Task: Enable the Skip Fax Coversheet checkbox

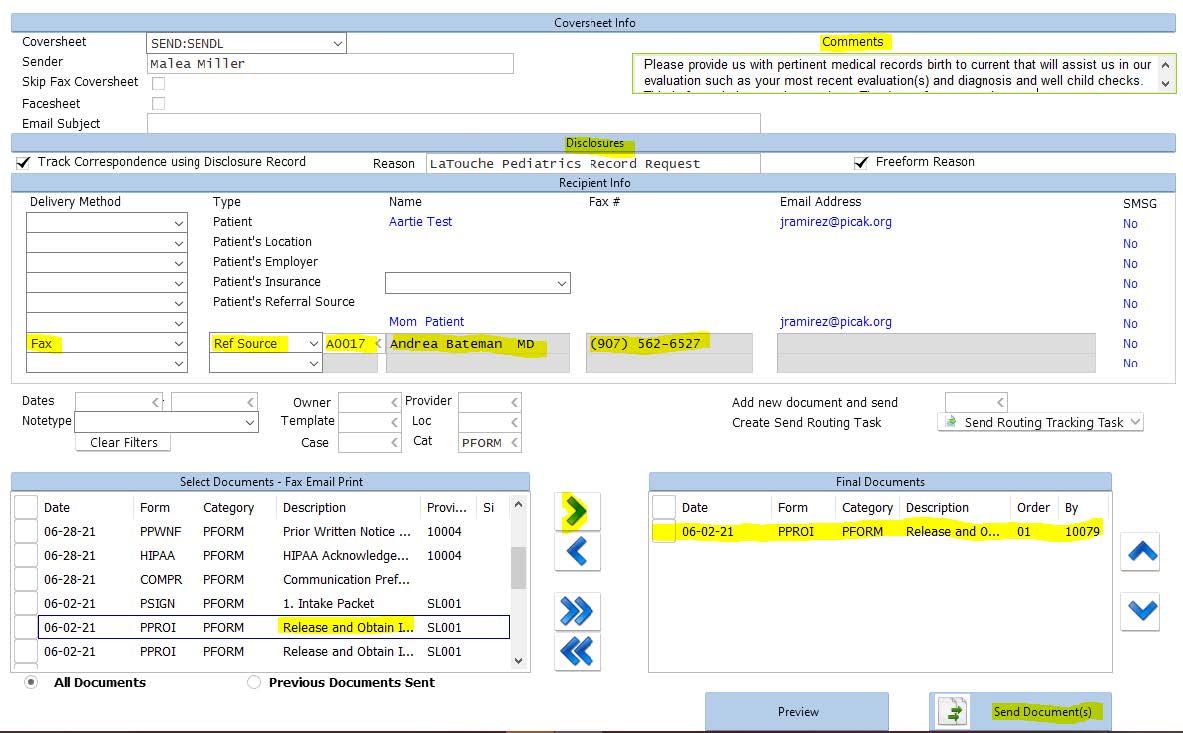Action: coord(158,83)
